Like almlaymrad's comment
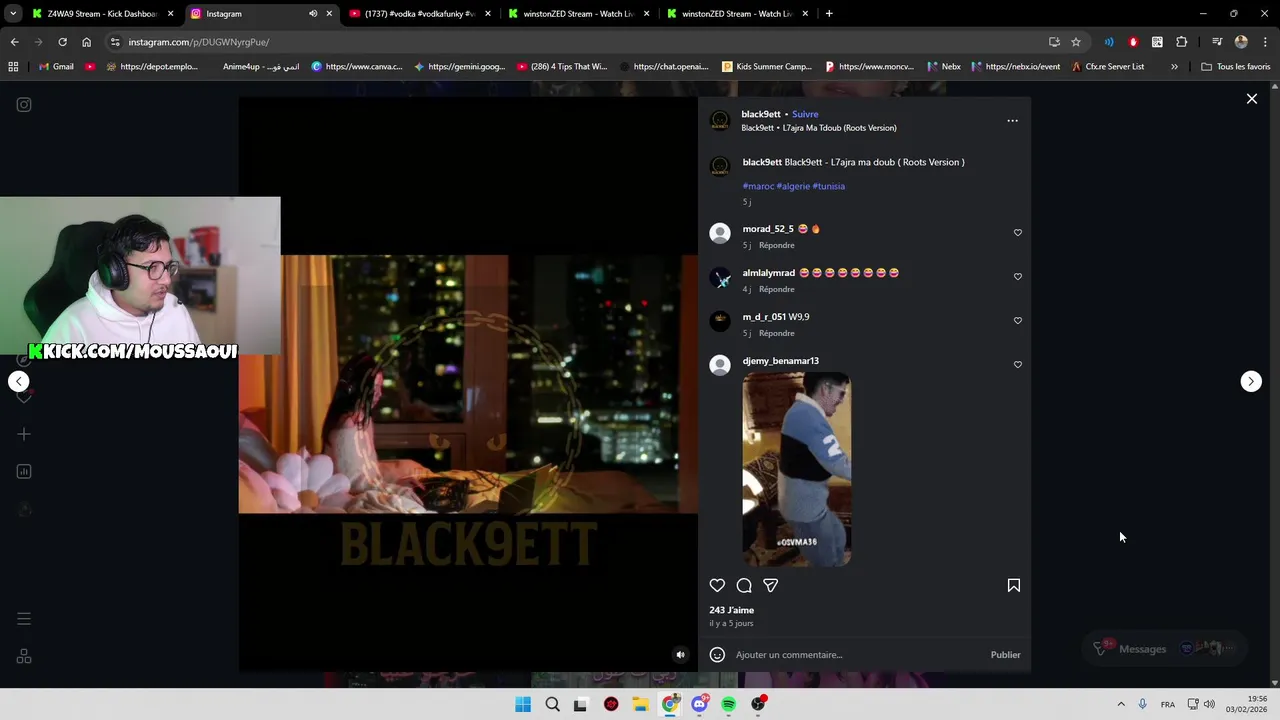 coord(1017,276)
